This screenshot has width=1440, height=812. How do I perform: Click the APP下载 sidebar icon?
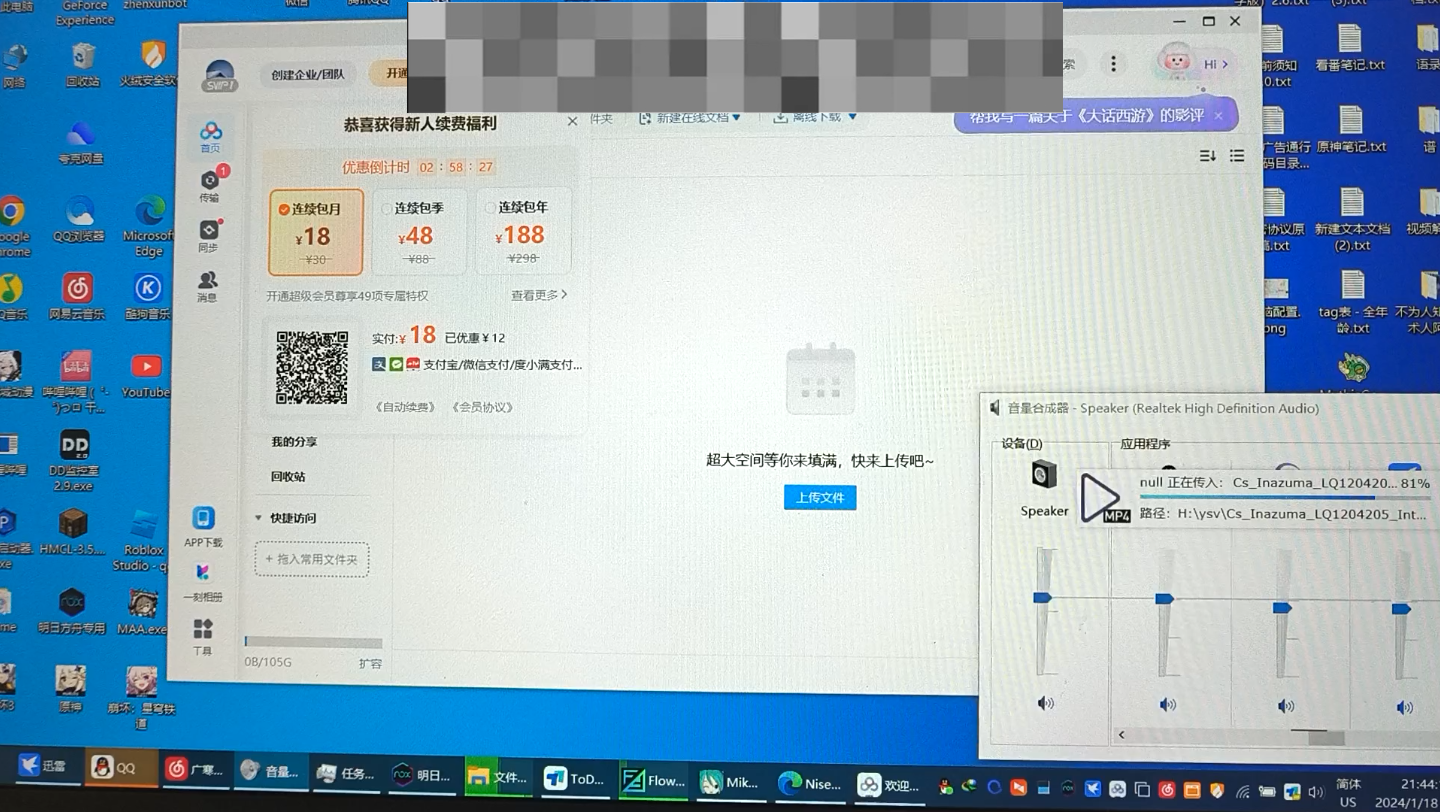(x=203, y=526)
